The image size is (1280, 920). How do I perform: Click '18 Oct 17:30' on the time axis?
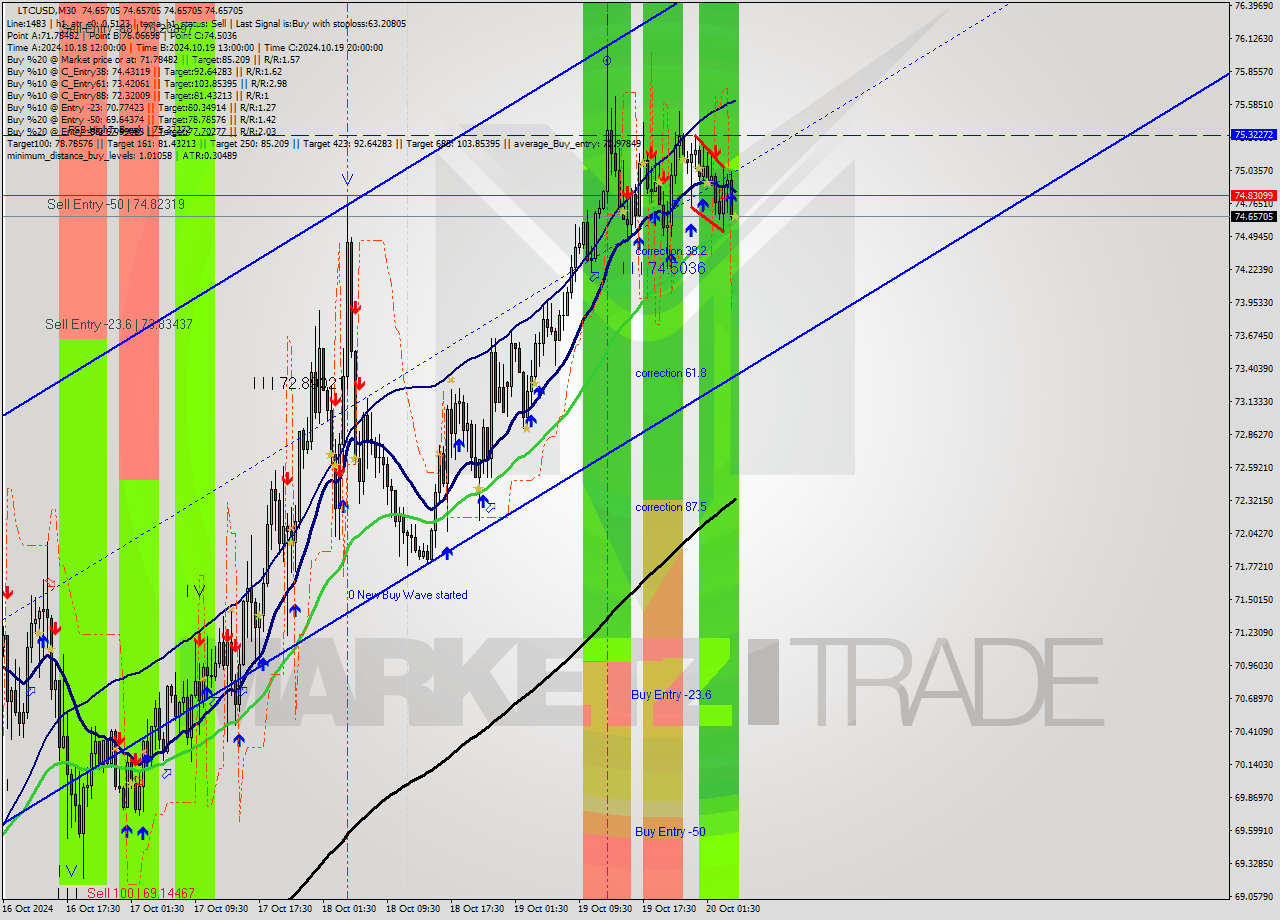pyautogui.click(x=476, y=909)
